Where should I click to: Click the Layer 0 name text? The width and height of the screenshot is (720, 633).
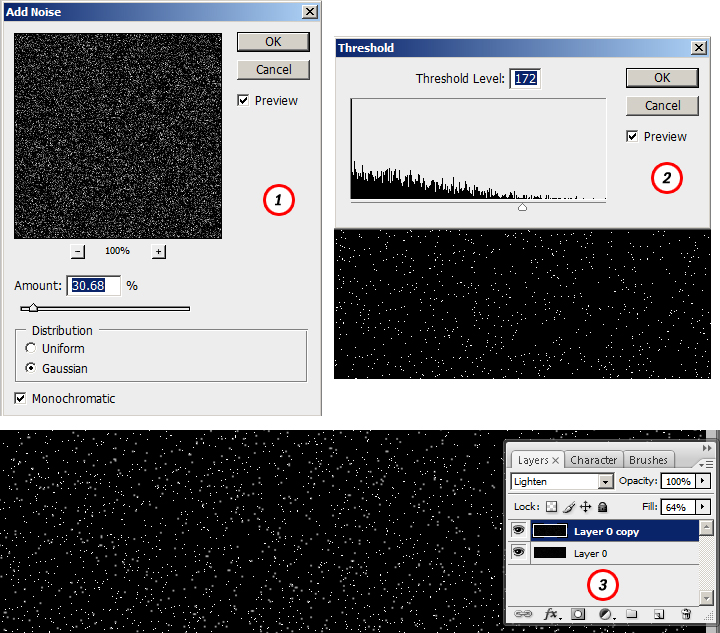tap(590, 554)
